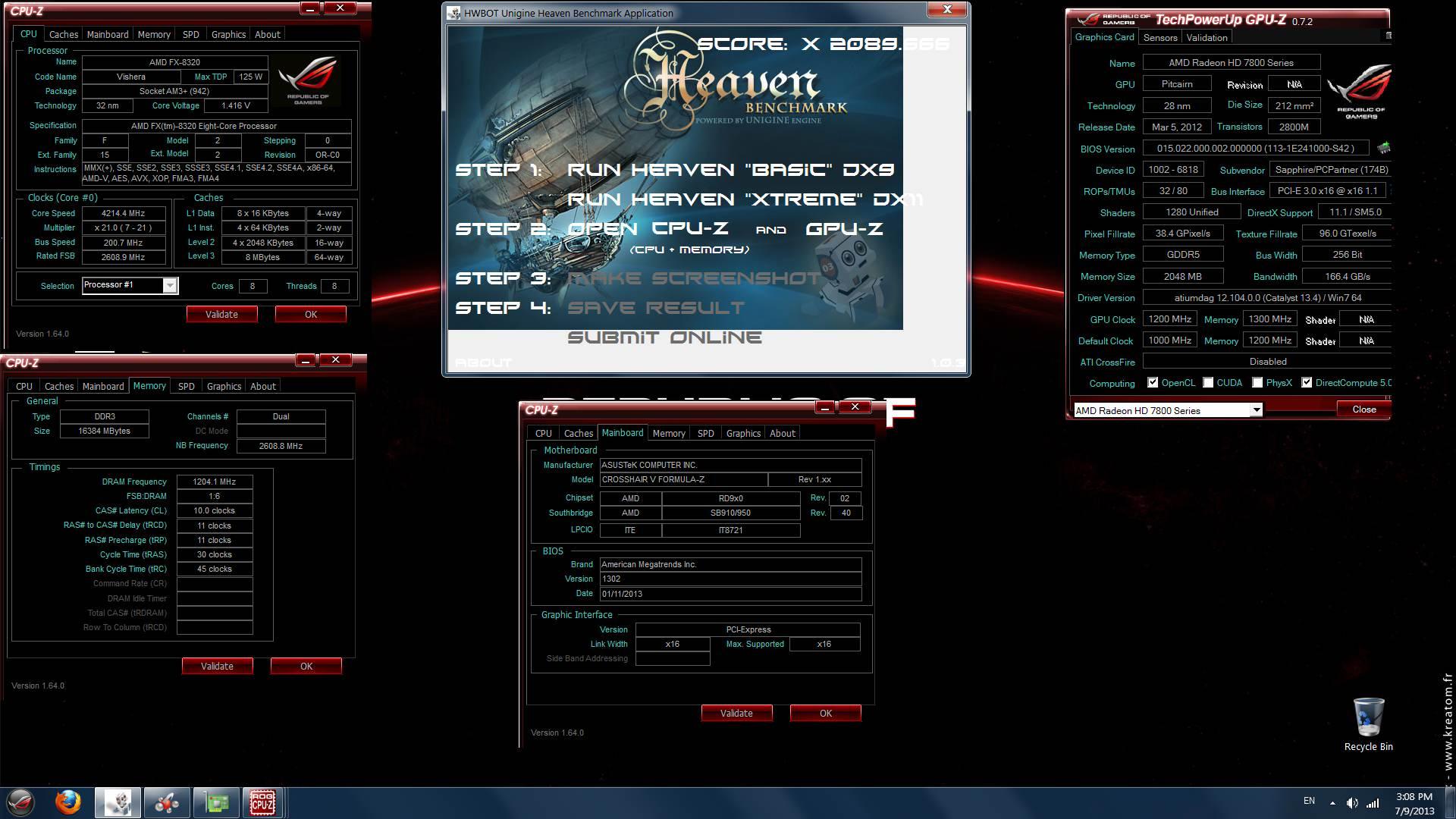Open AMD Radeon HD 7800 Series dropdown
Viewport: 1456px width, 819px height.
tap(1256, 409)
